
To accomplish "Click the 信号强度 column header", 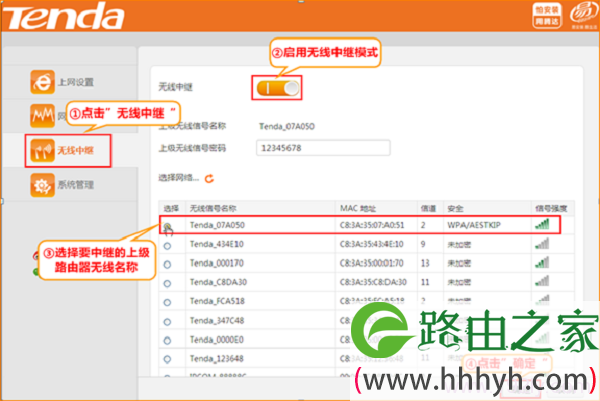I will click(551, 209).
